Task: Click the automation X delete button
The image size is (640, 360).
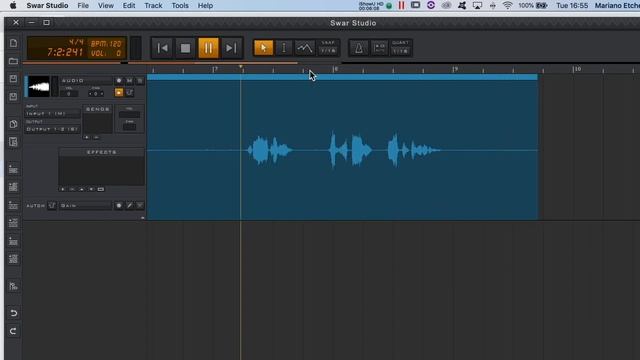Action: pos(140,206)
